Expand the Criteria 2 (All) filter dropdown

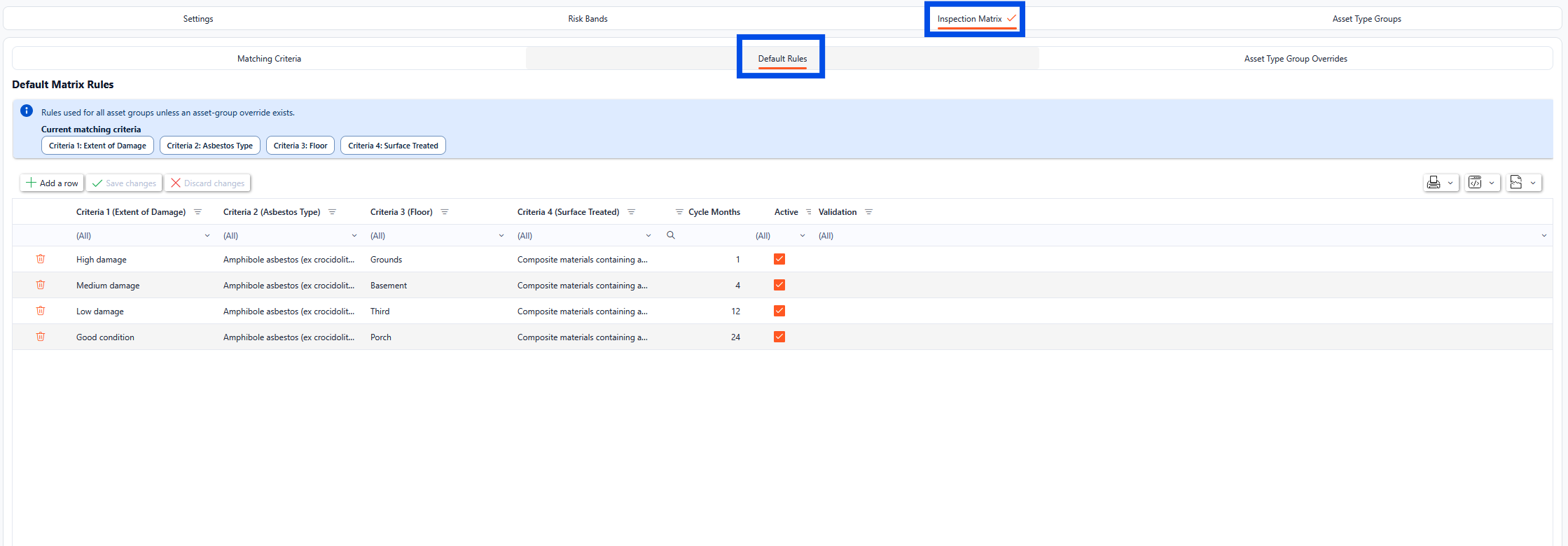coord(354,236)
